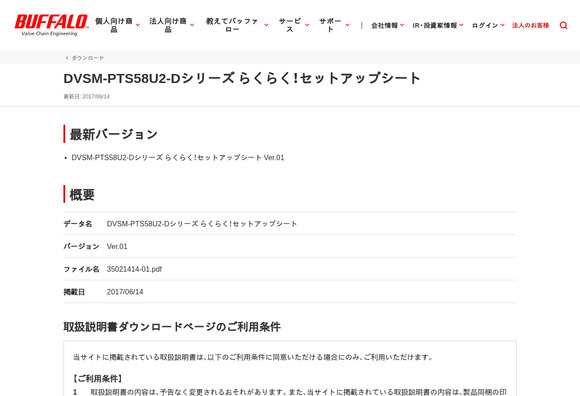Select バージョン row label
580x396 pixels.
coord(81,246)
